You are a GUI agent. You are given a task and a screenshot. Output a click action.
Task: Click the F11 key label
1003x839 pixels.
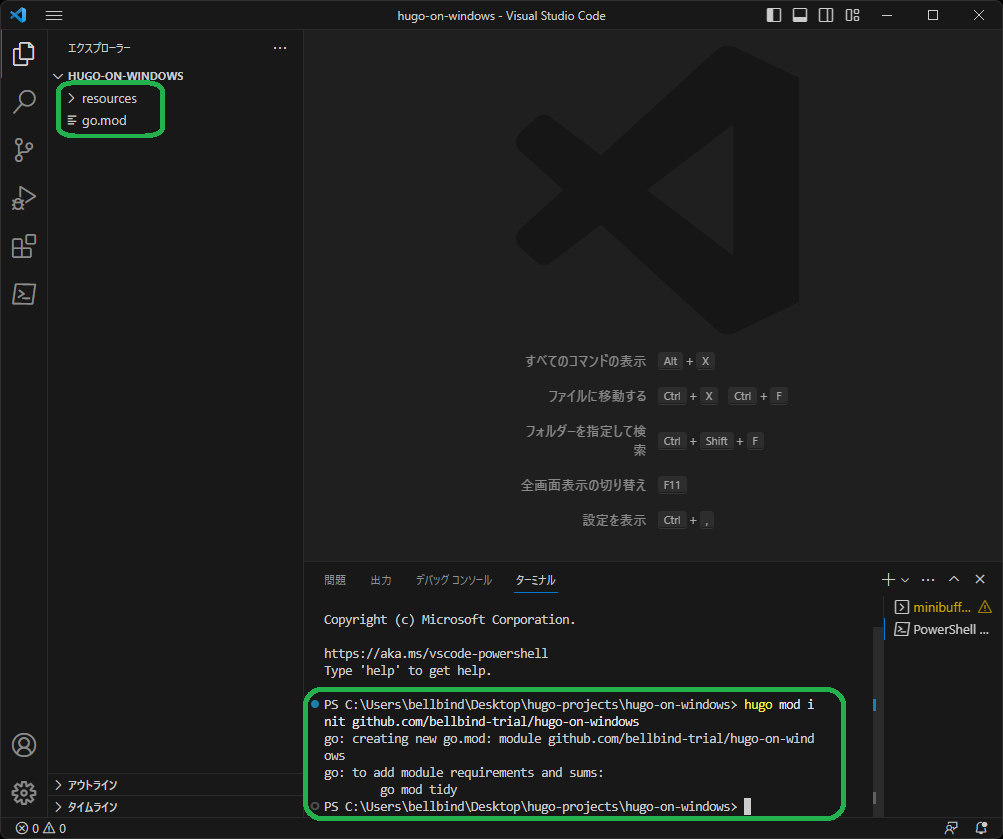tap(672, 485)
